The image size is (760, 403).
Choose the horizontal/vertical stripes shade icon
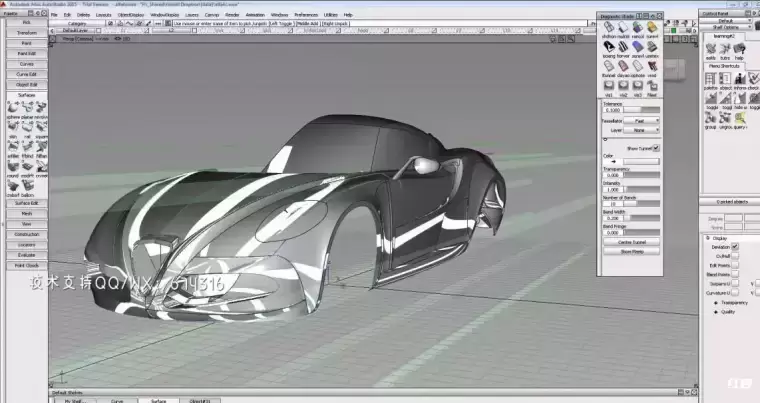pyautogui.click(x=623, y=47)
